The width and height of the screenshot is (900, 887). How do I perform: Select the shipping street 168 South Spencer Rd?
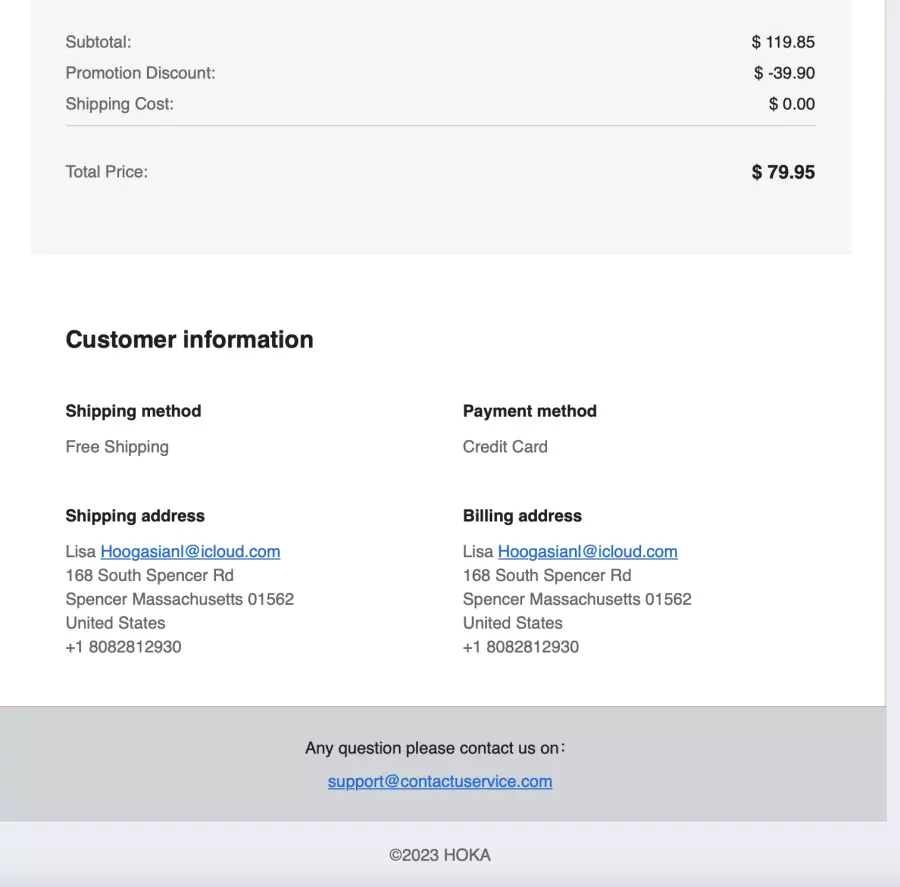[149, 575]
